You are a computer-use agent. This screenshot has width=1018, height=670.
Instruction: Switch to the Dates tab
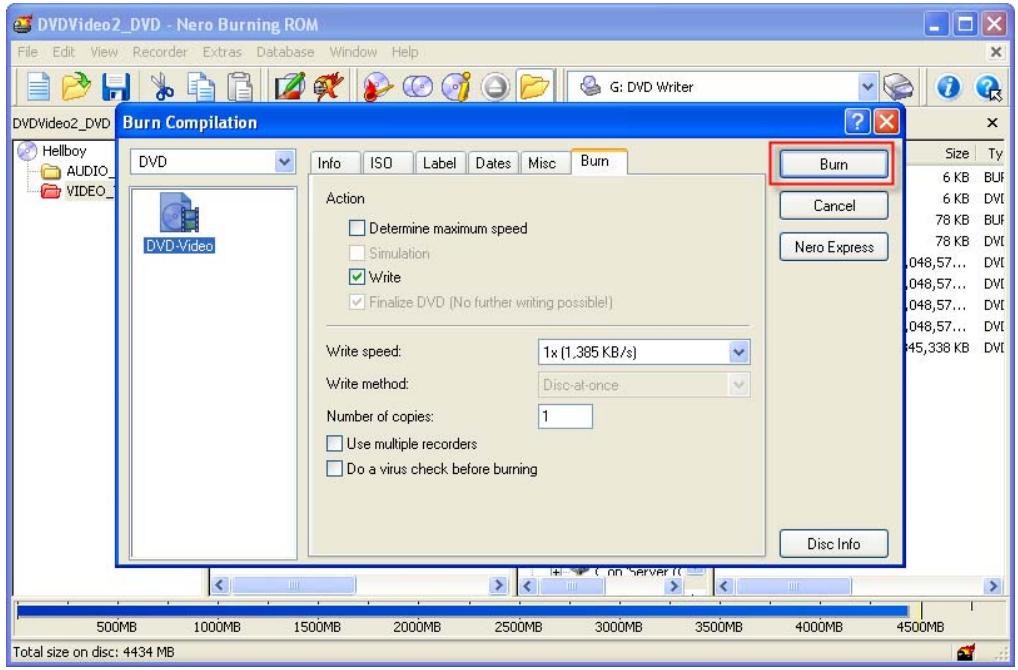493,163
